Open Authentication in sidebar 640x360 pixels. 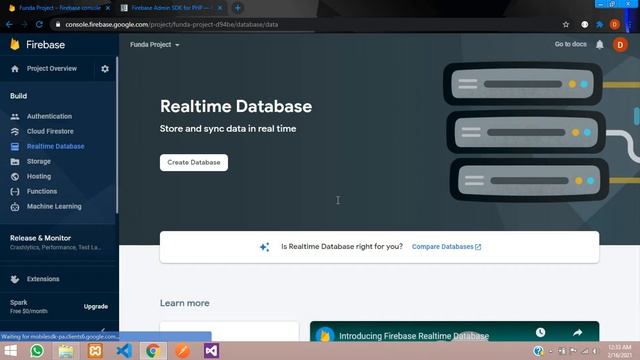49,116
